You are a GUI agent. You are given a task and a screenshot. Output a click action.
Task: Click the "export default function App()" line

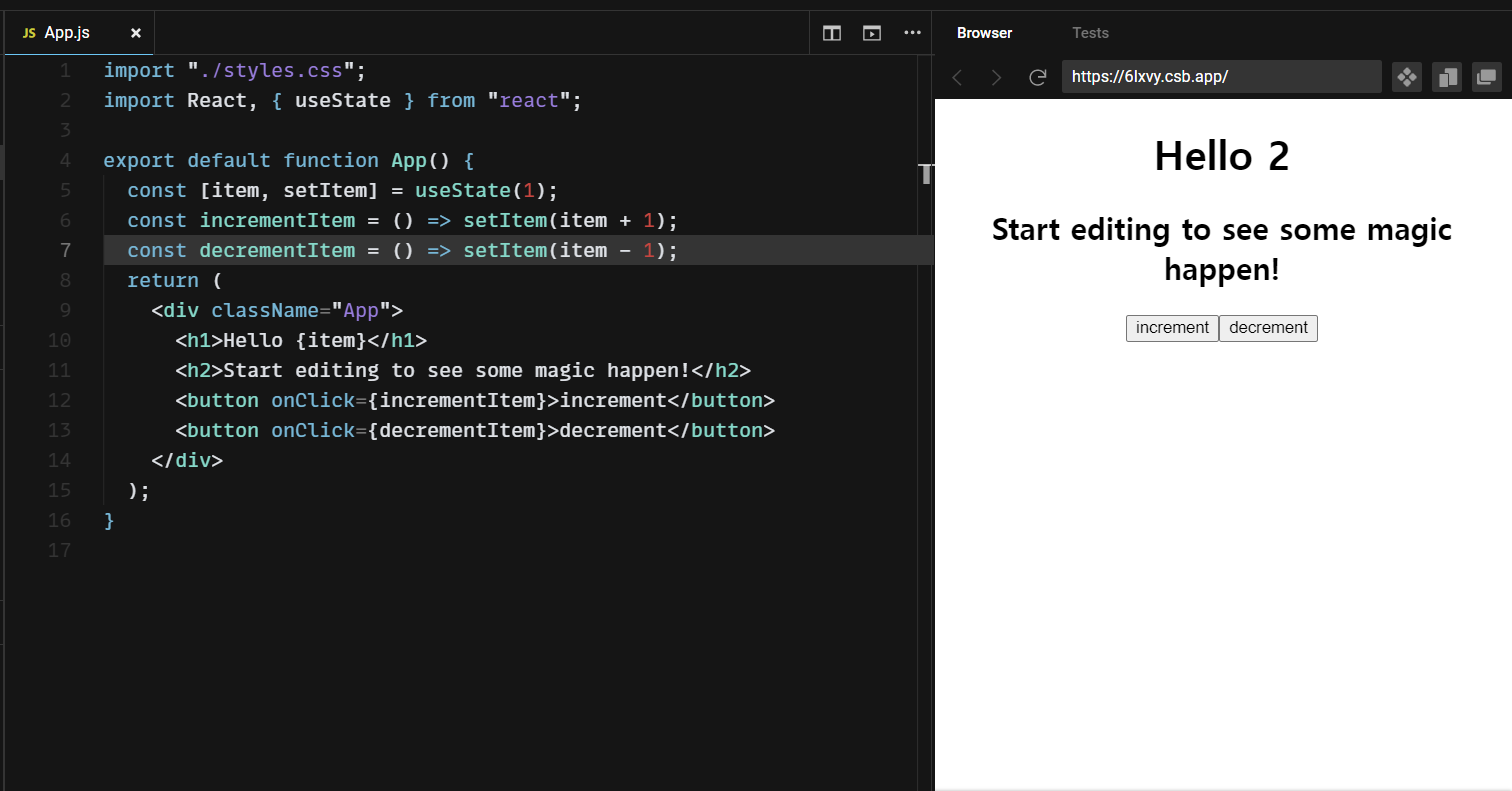coord(289,160)
